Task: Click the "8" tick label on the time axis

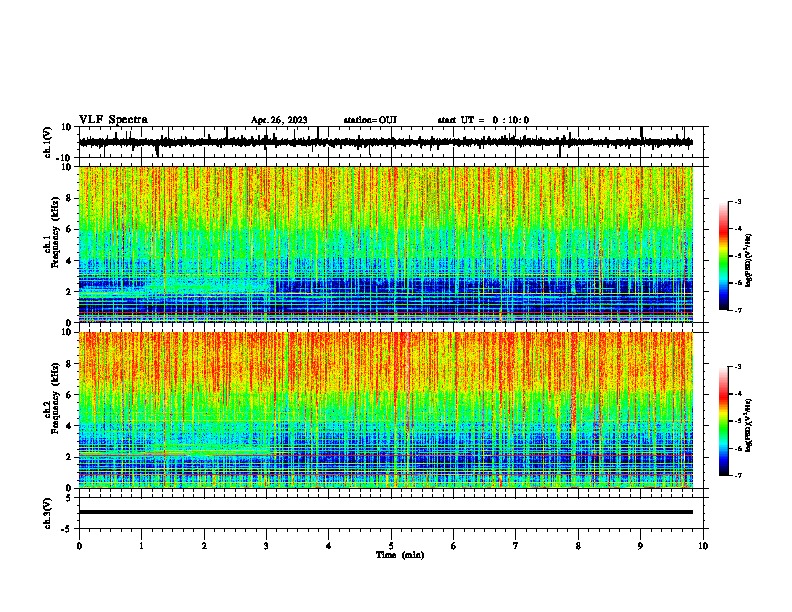Action: (x=578, y=546)
